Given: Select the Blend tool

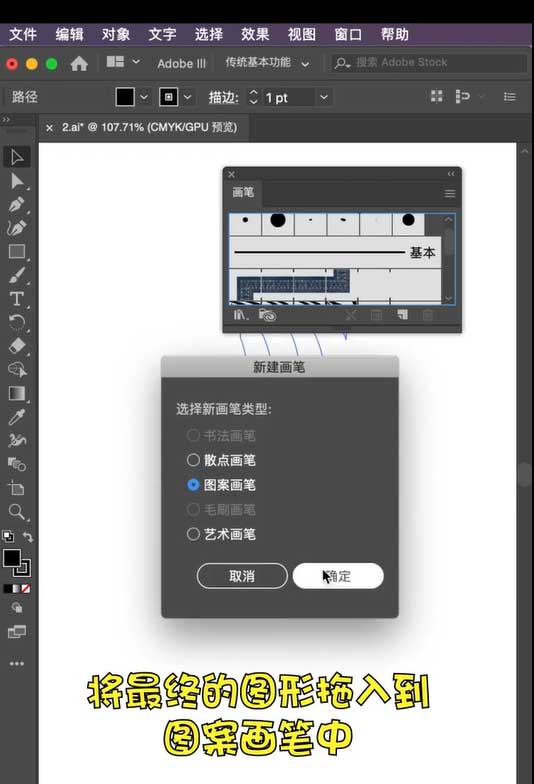Looking at the screenshot, I should 17,464.
